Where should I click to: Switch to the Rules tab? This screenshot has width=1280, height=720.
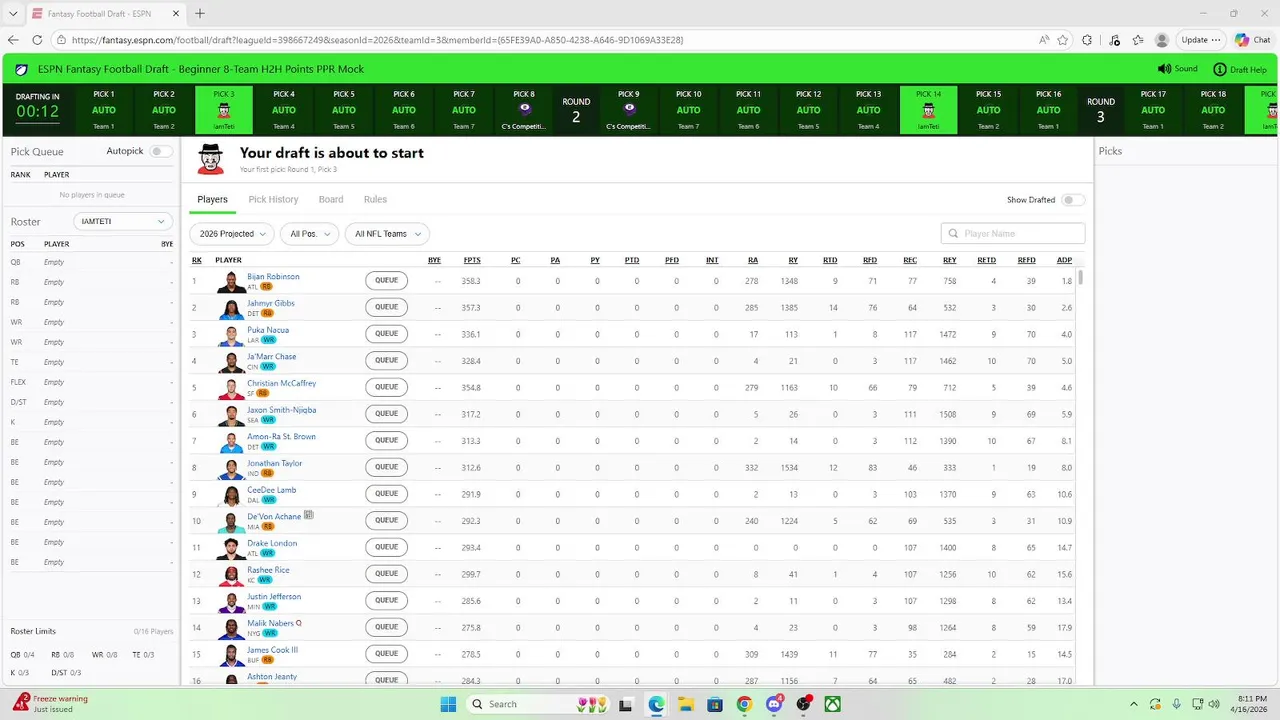(375, 199)
